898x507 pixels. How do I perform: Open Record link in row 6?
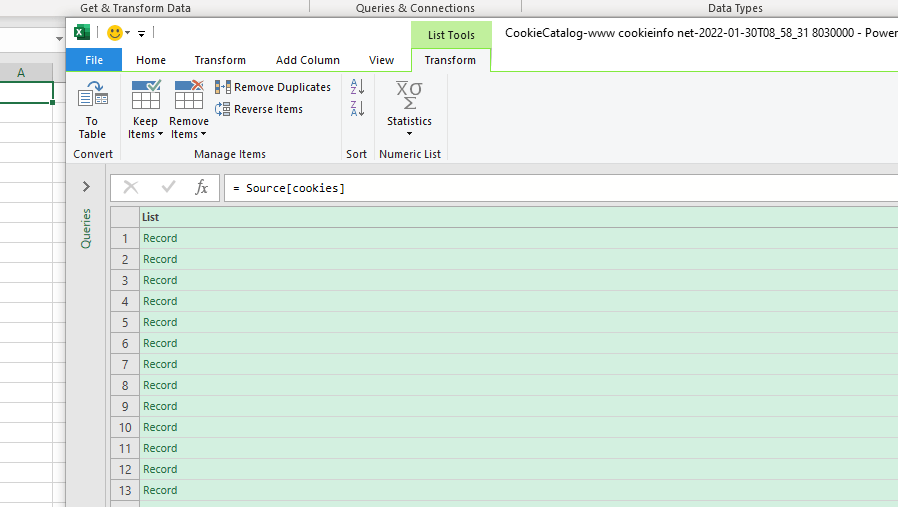[x=160, y=343]
